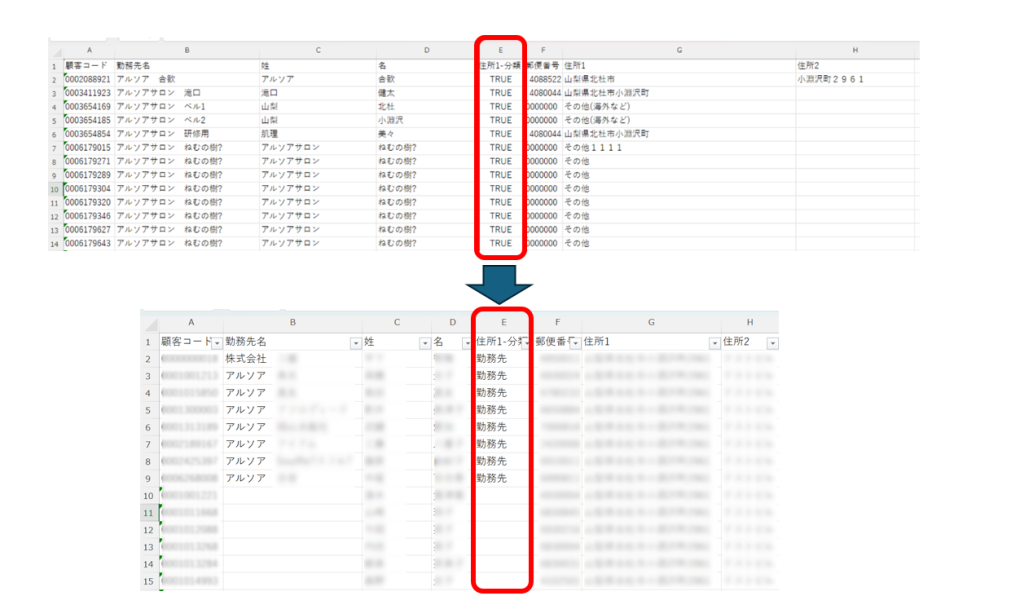Select column G header in upper table
Image resolution: width=1024 pixels, height=596 pixels.
678,49
